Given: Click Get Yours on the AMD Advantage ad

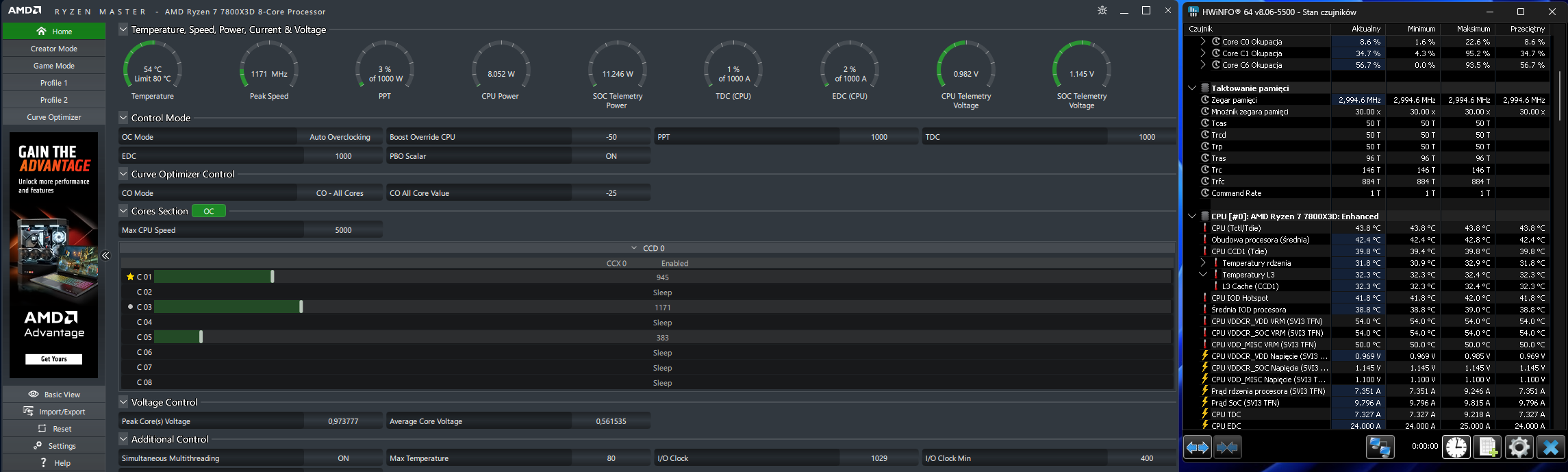Looking at the screenshot, I should [54, 359].
